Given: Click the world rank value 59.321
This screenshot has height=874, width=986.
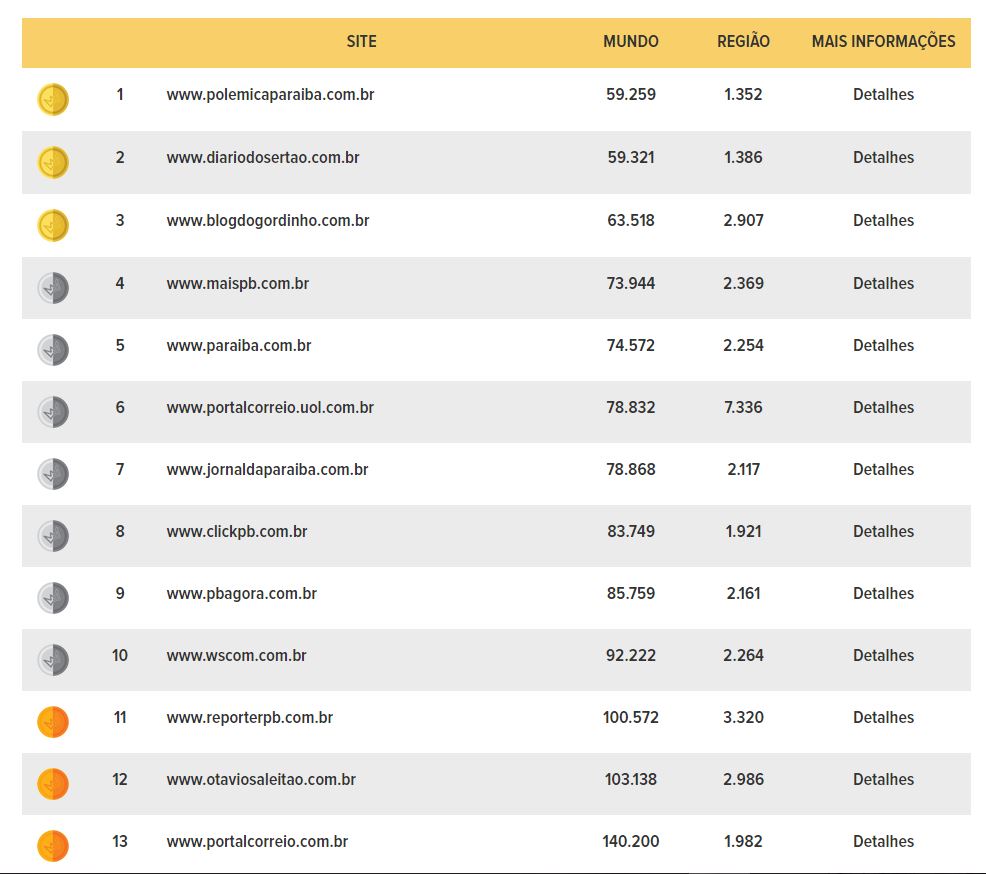Looking at the screenshot, I should click(x=631, y=157).
